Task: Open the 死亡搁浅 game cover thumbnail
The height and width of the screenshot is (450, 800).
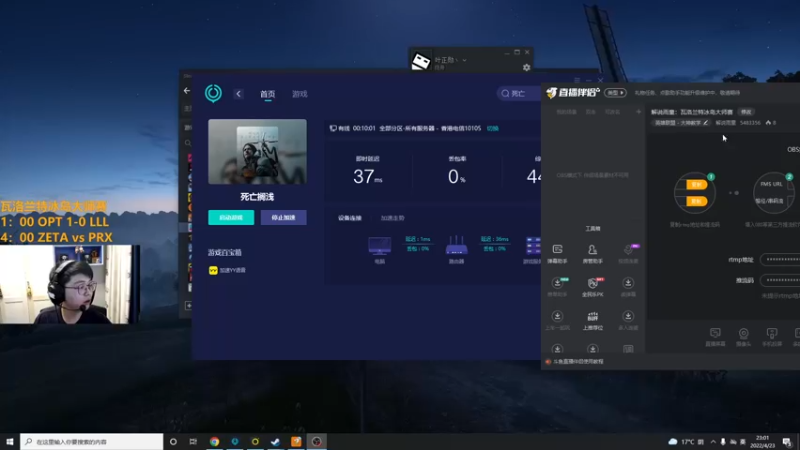Action: point(257,152)
